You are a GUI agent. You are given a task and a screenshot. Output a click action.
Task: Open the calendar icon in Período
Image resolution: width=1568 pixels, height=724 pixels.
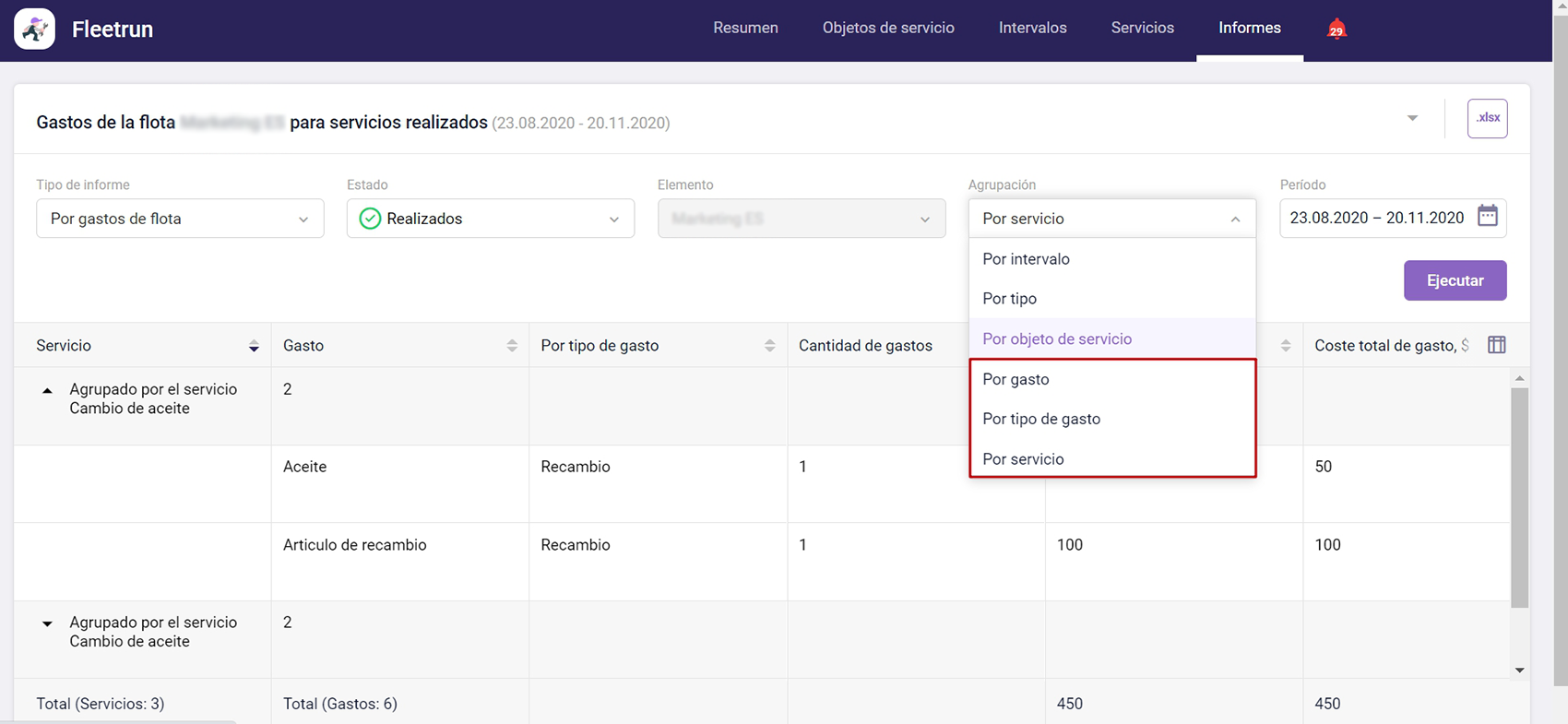click(1487, 217)
